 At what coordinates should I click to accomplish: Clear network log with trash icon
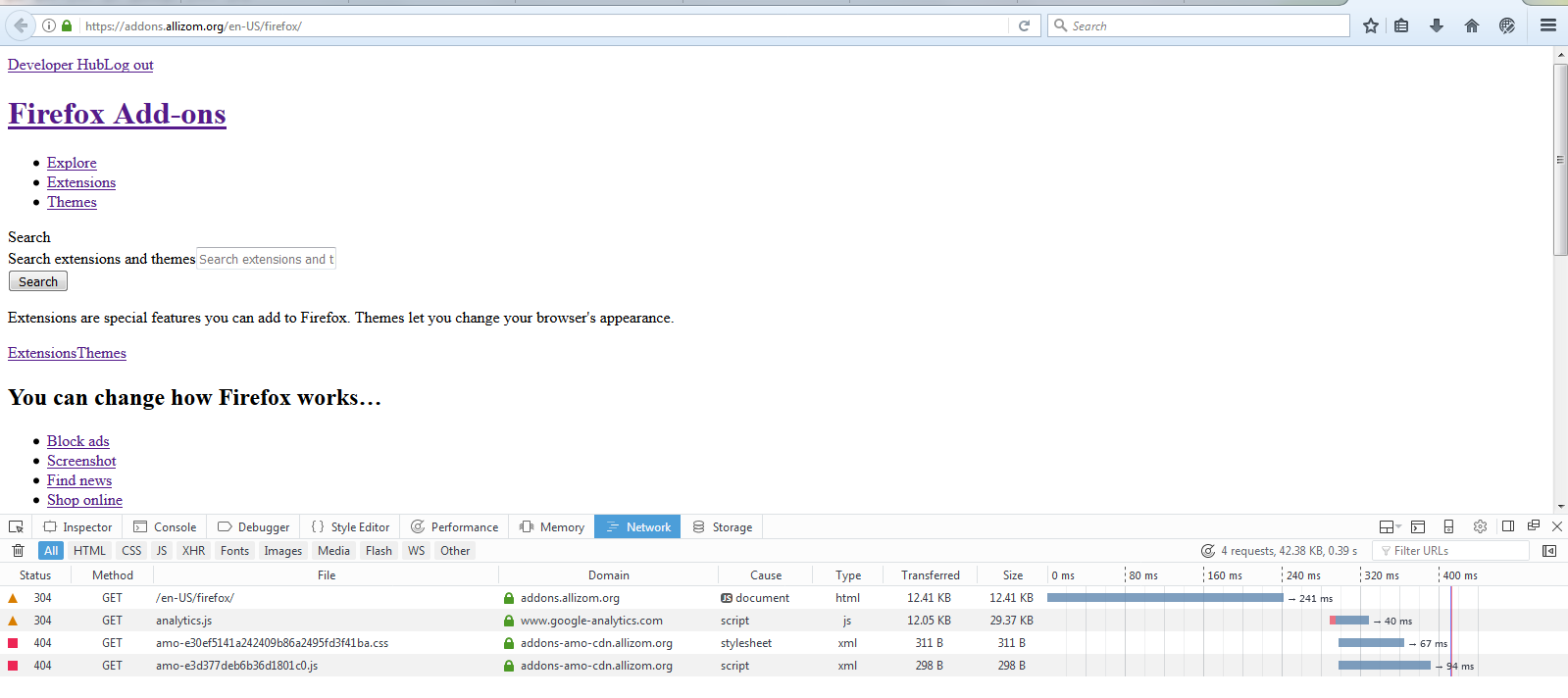tap(18, 551)
